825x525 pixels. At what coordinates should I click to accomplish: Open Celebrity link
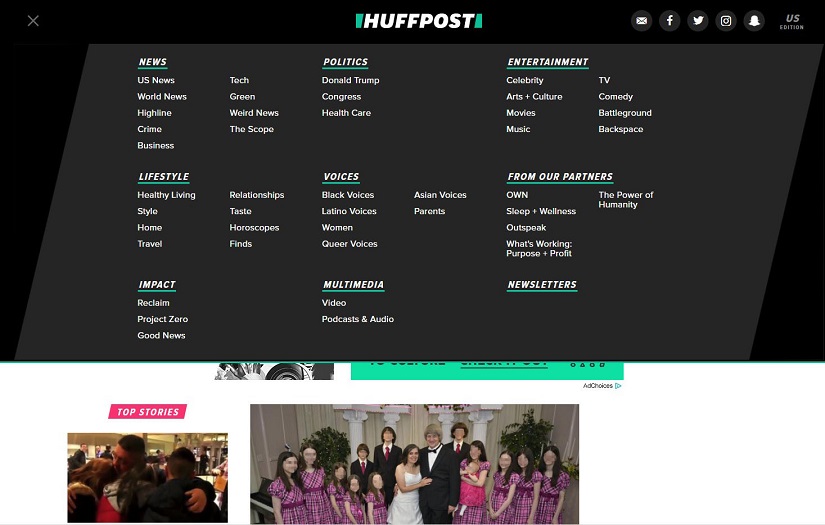pyautogui.click(x=525, y=80)
